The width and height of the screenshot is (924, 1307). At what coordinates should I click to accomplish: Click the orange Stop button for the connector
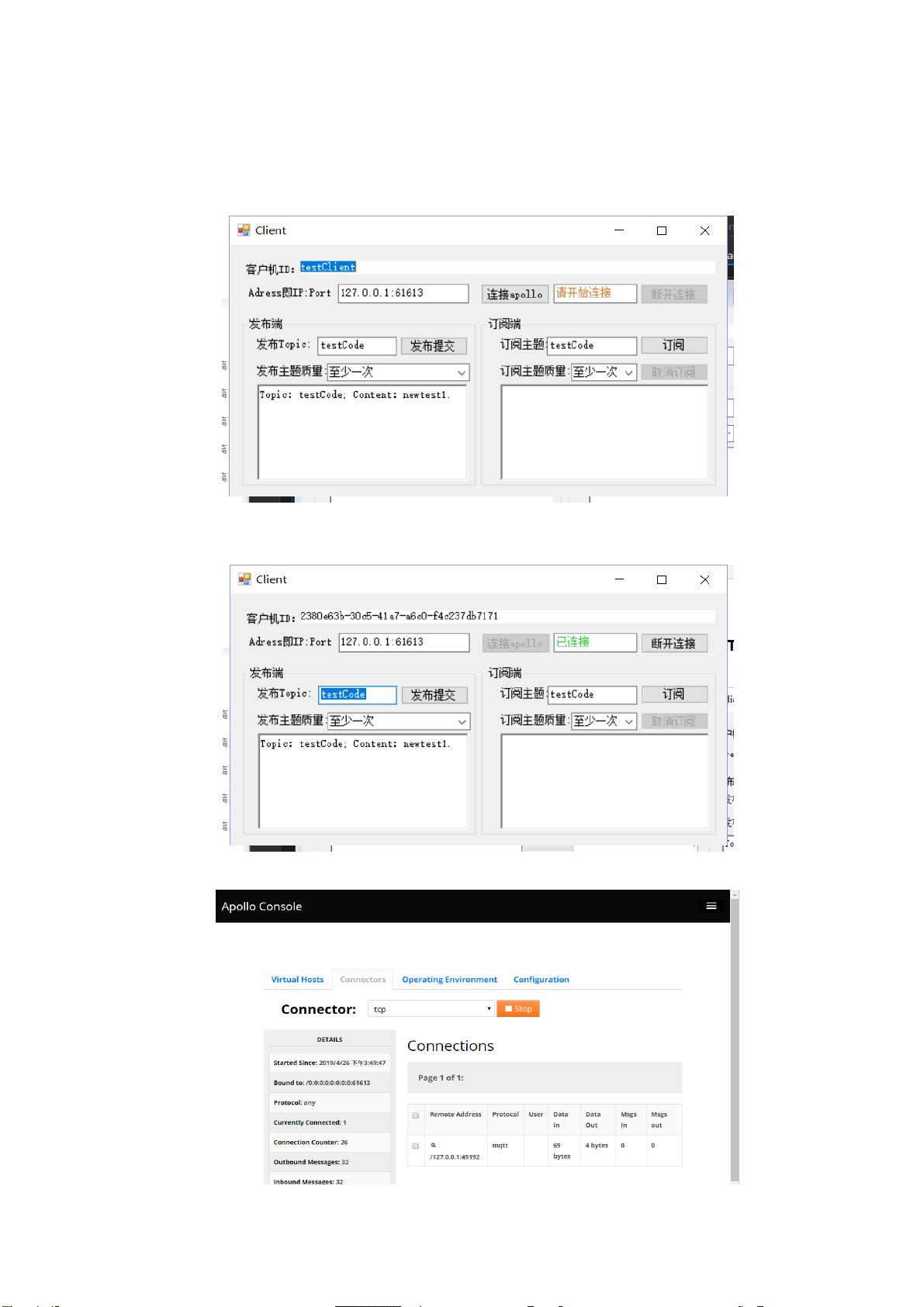pyautogui.click(x=517, y=1008)
